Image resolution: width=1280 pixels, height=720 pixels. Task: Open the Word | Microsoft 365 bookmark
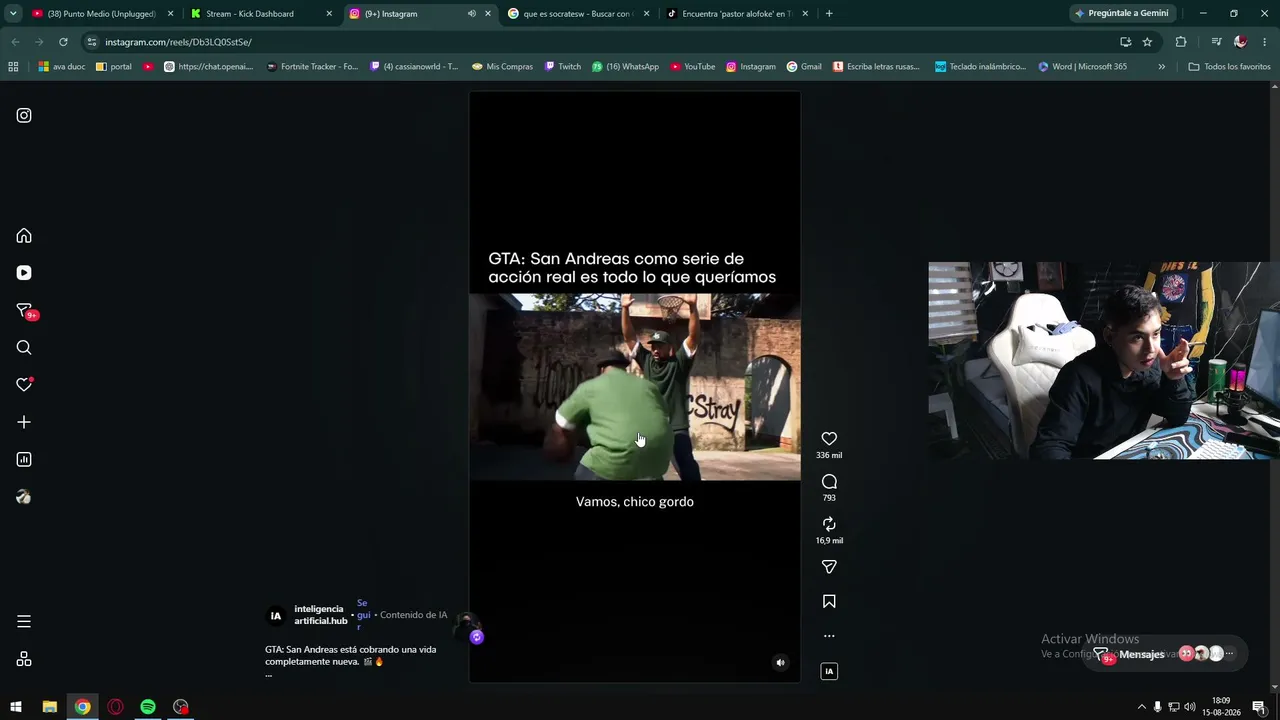(x=1082, y=67)
